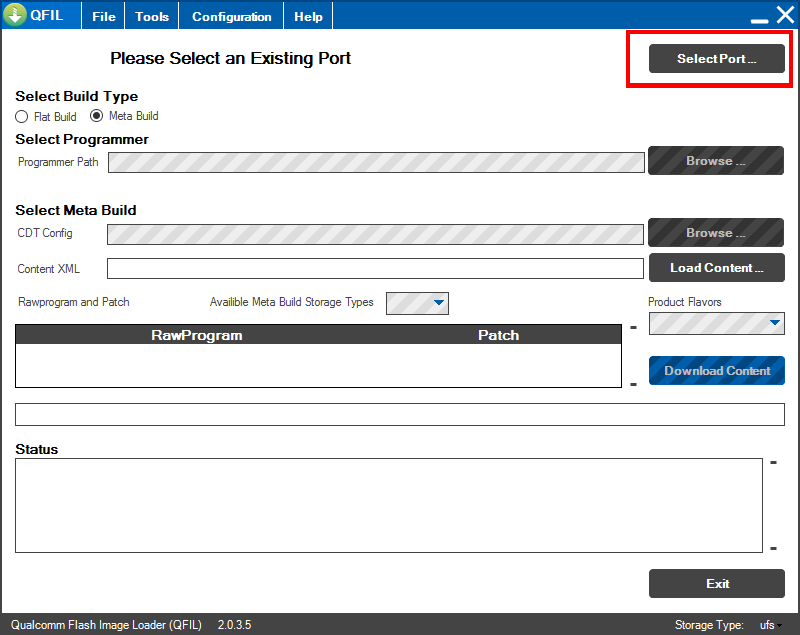800x635 pixels.
Task: Open the Tools menu
Action: [152, 16]
